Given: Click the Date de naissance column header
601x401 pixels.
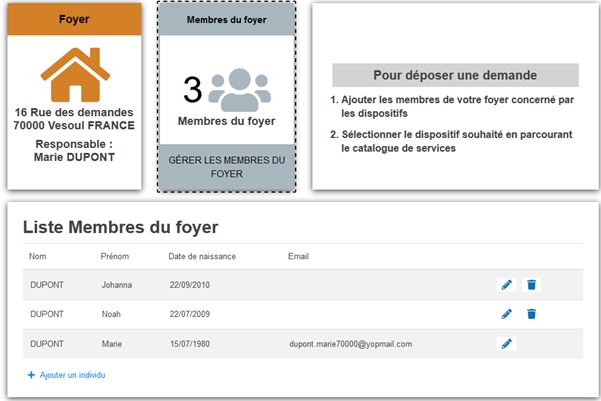Looking at the screenshot, I should (x=202, y=256).
